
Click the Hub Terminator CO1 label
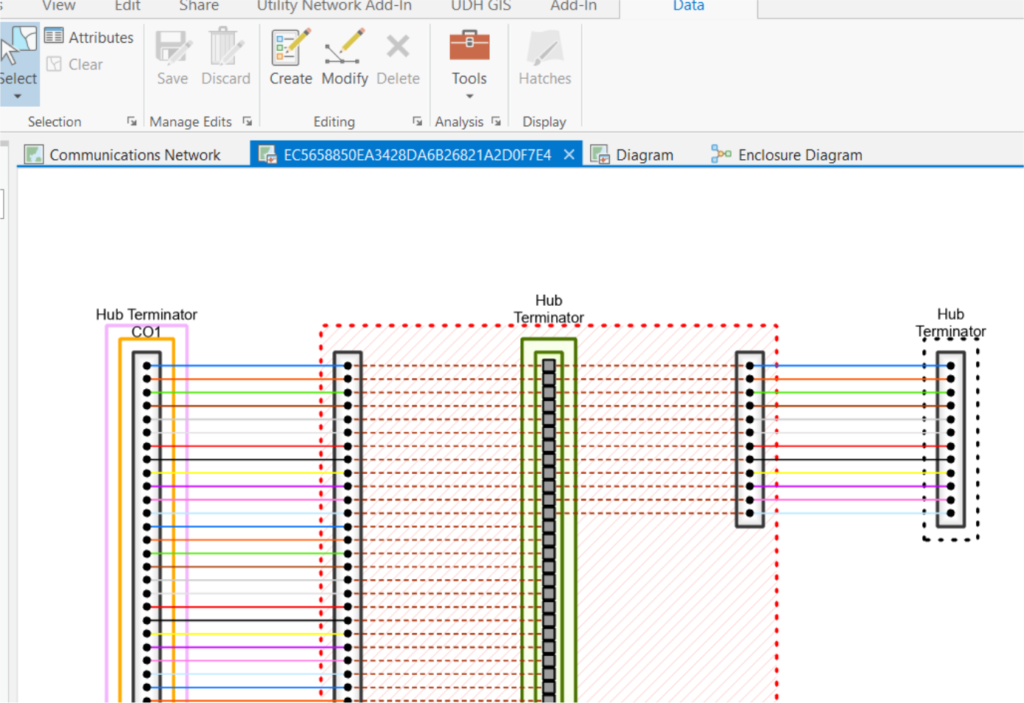coord(146,323)
